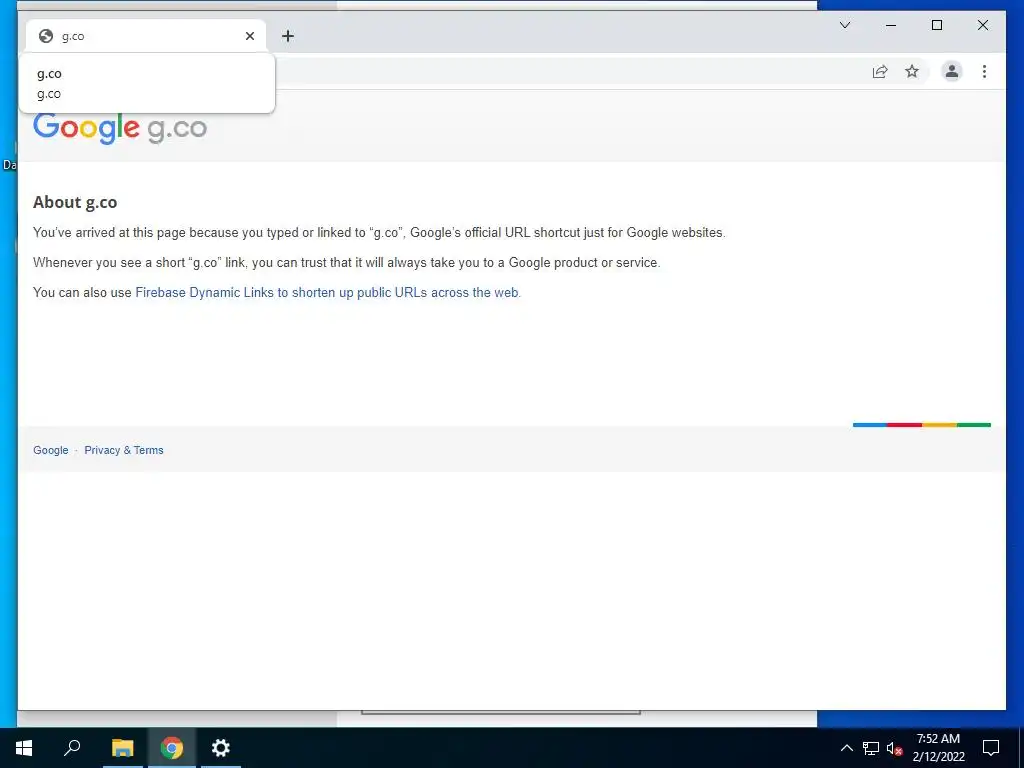Open the Windows Start menu

pos(24,747)
